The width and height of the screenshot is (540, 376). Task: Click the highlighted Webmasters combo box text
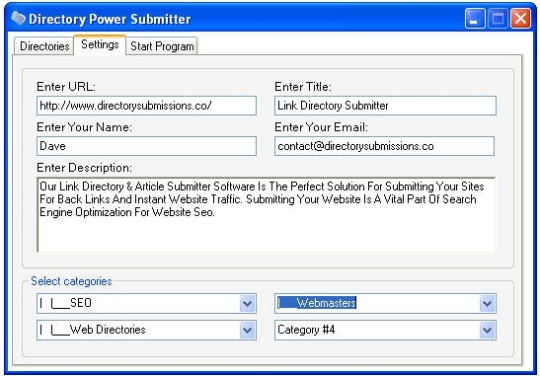click(317, 303)
